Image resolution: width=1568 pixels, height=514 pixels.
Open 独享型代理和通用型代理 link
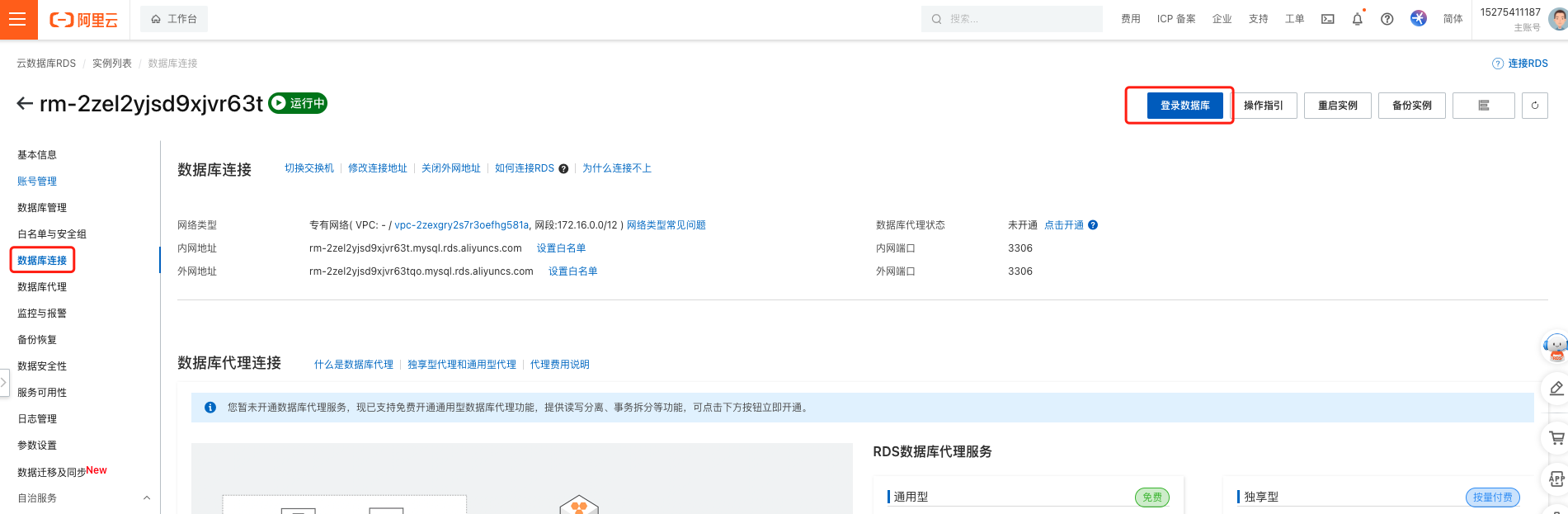[462, 365]
